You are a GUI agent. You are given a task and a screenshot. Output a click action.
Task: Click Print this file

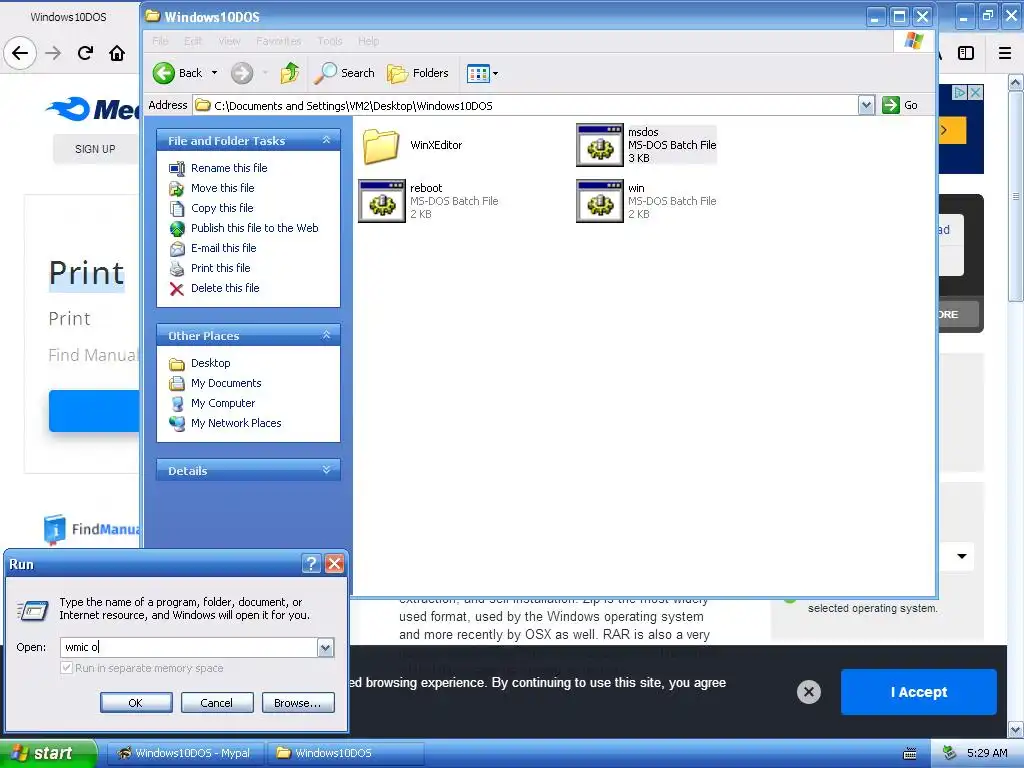pos(220,268)
